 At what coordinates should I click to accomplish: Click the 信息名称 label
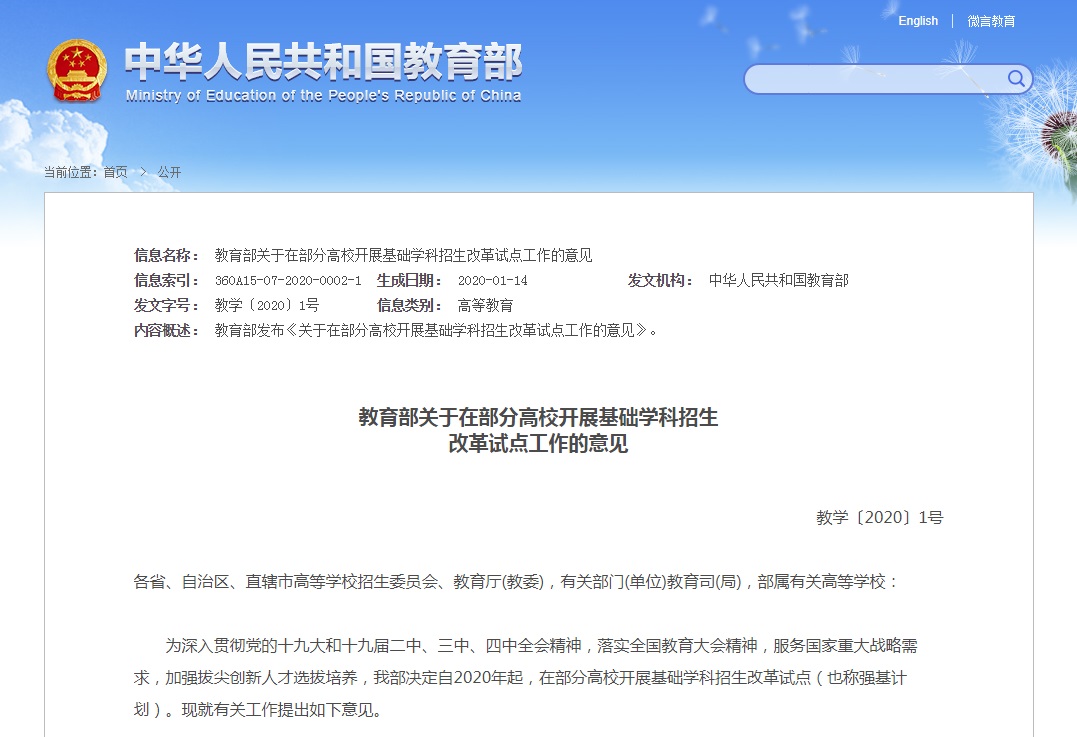[167, 256]
